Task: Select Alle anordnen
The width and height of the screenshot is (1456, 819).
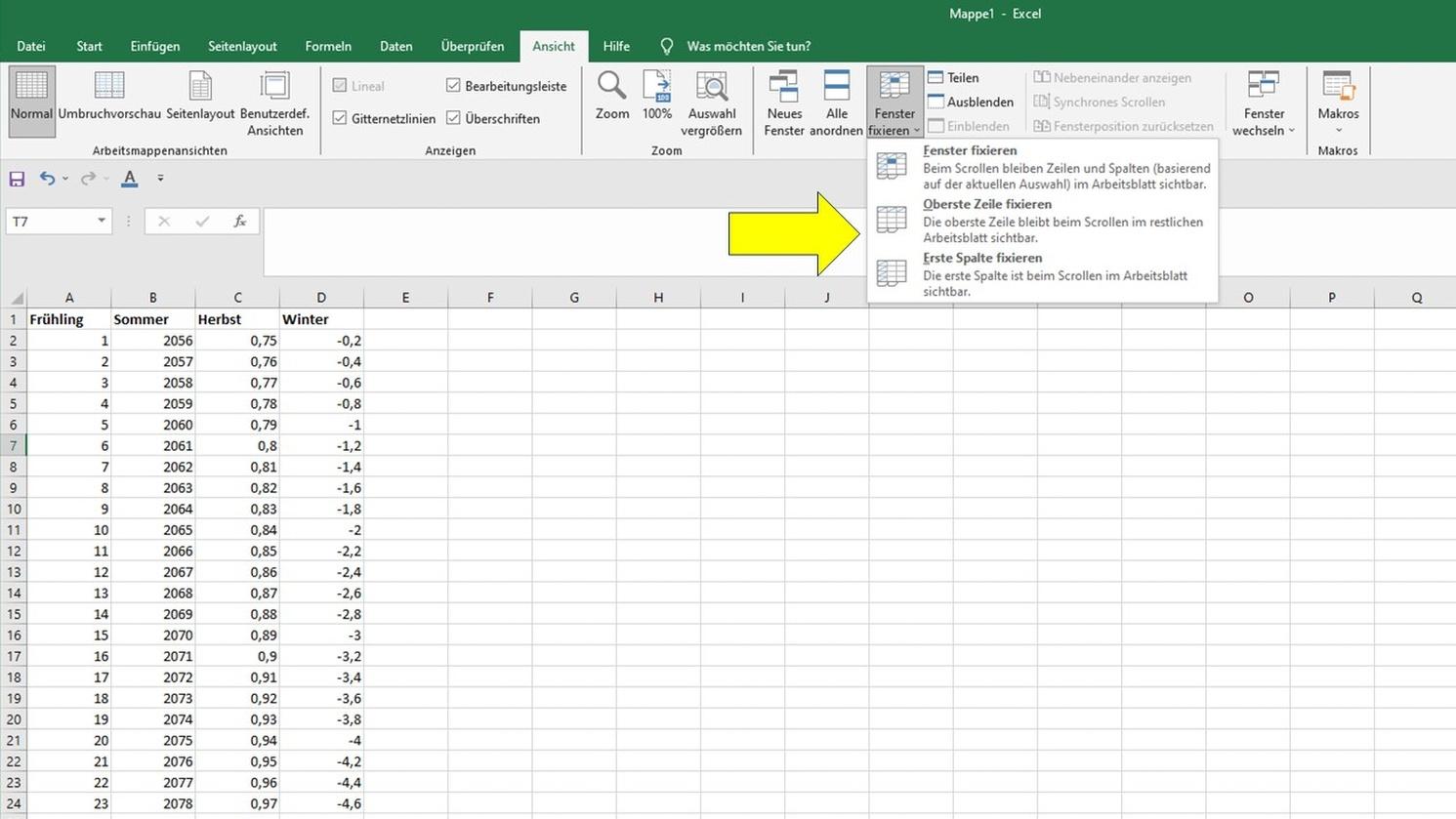Action: (836, 98)
